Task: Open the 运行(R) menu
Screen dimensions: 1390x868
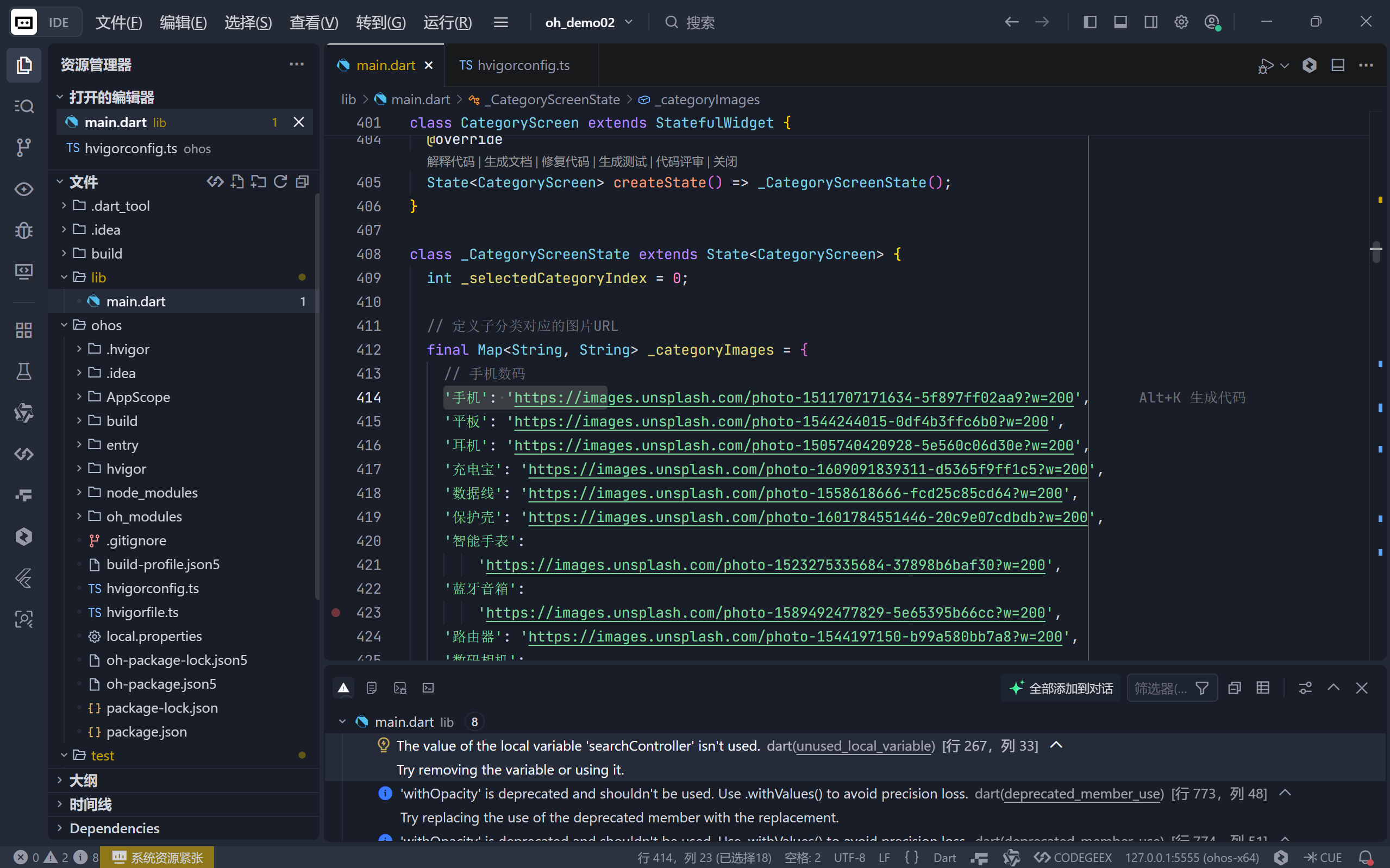Action: 447,22
